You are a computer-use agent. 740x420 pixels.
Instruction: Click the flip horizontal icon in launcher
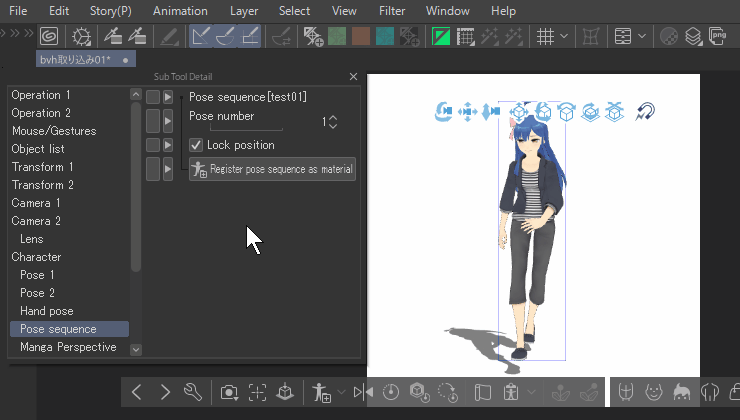click(x=361, y=392)
